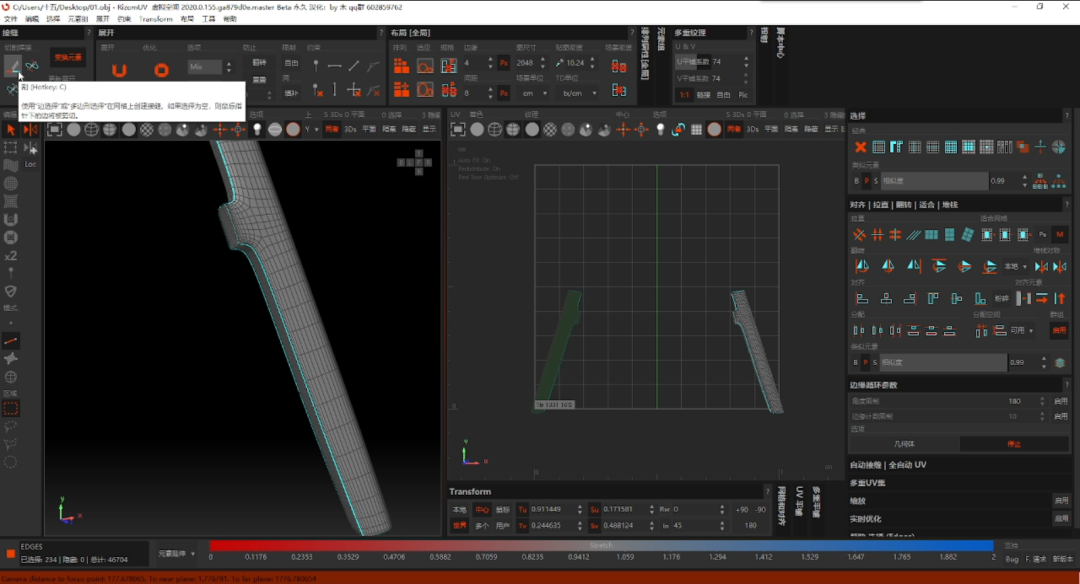Click the align-left icon in Align panel
Screen dimensions: 1080x584
tap(862, 298)
